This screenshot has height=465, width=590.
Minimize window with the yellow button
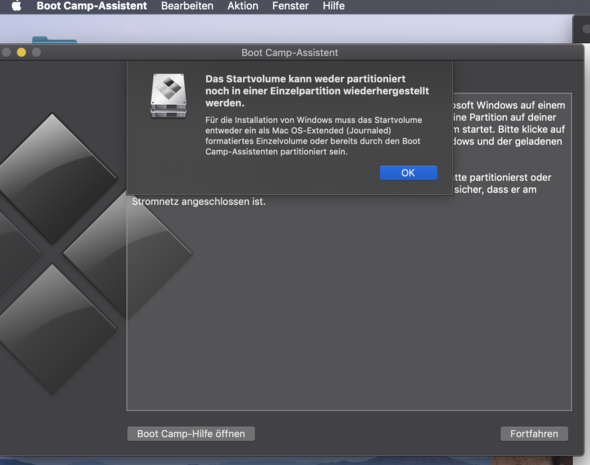click(x=21, y=52)
